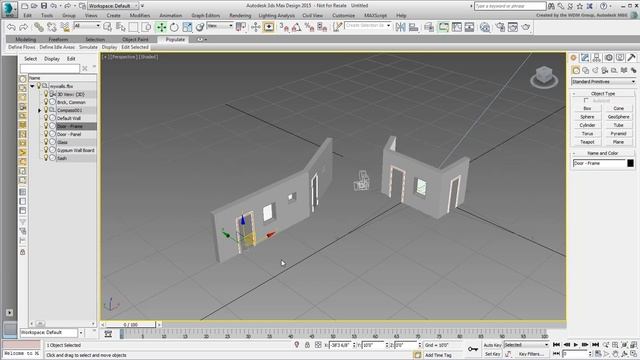Image resolution: width=640 pixels, height=360 pixels.
Task: Select the Move transform tool
Action: click(x=161, y=27)
